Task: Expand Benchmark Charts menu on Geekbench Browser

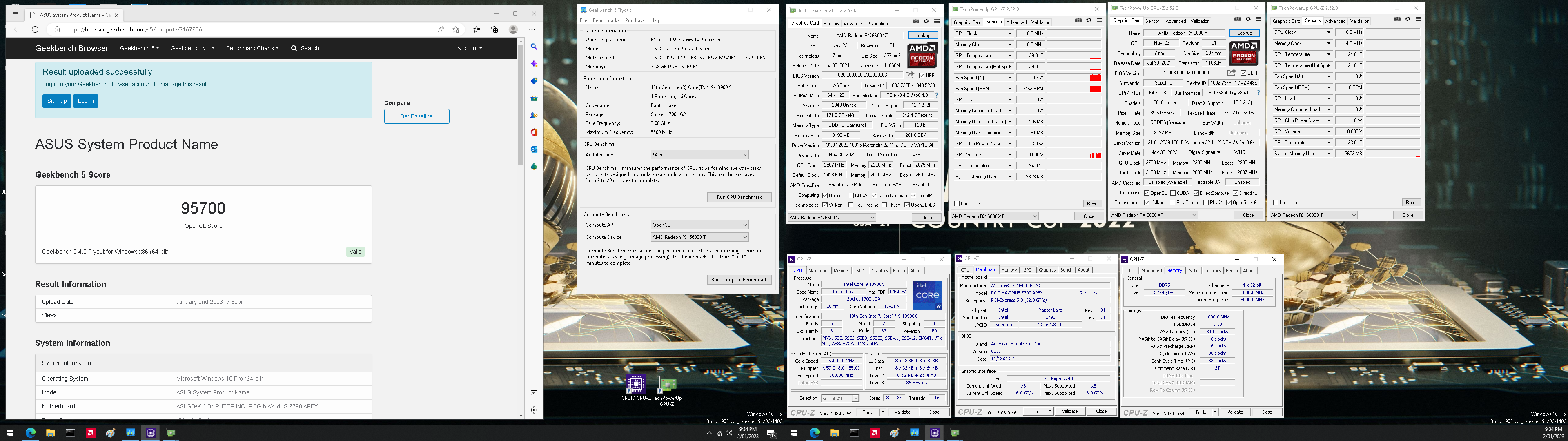Action: [x=252, y=48]
